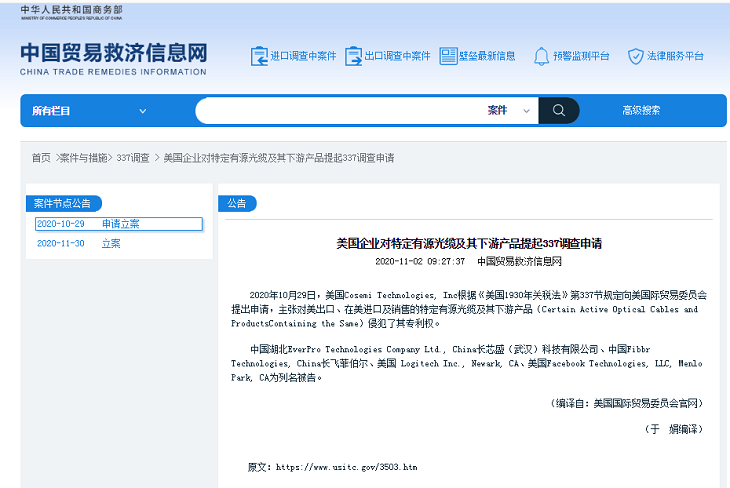
Task: Select the 2020-10-29 申请立案 entry
Action: pos(119,224)
